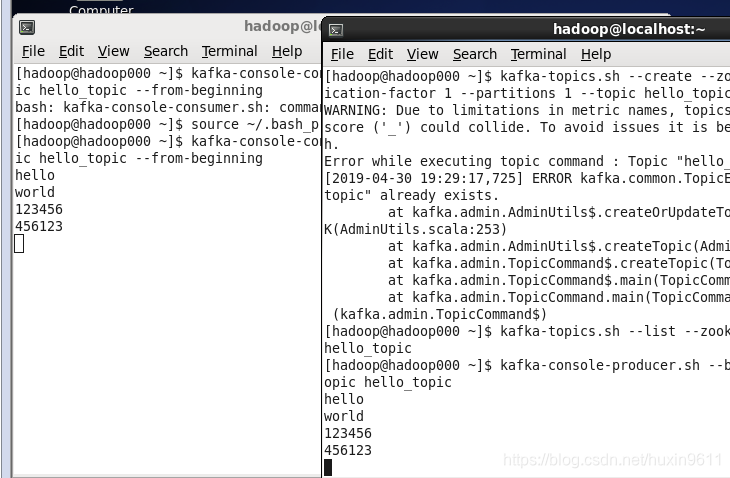The width and height of the screenshot is (730, 478).
Task: Open Search menu in the front terminal window
Action: click(475, 54)
